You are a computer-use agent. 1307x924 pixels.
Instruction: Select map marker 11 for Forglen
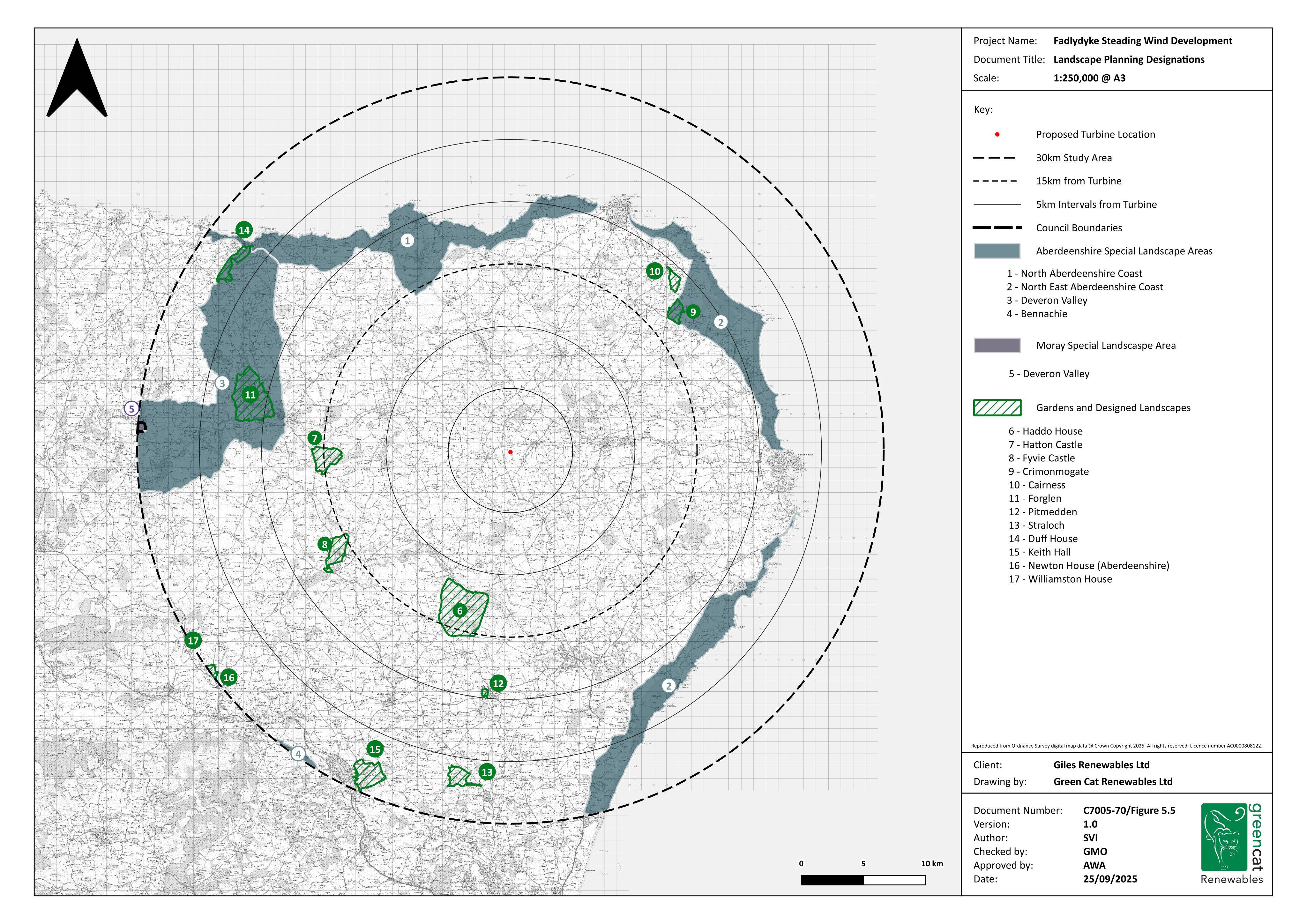coord(250,394)
